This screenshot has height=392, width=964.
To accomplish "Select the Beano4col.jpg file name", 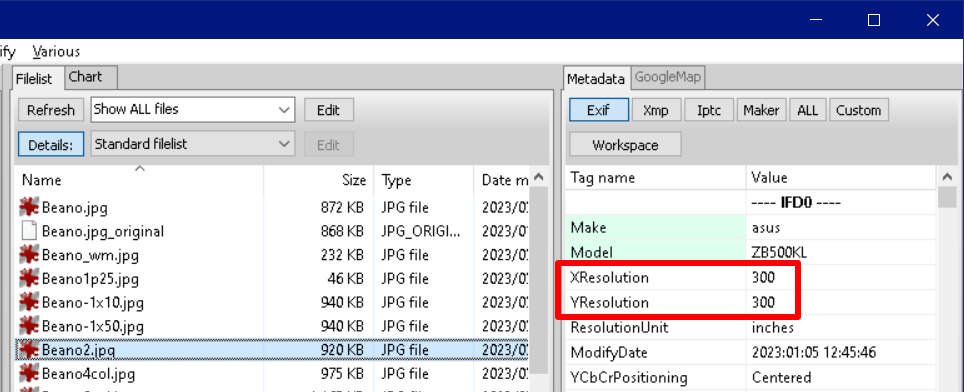I will point(88,373).
